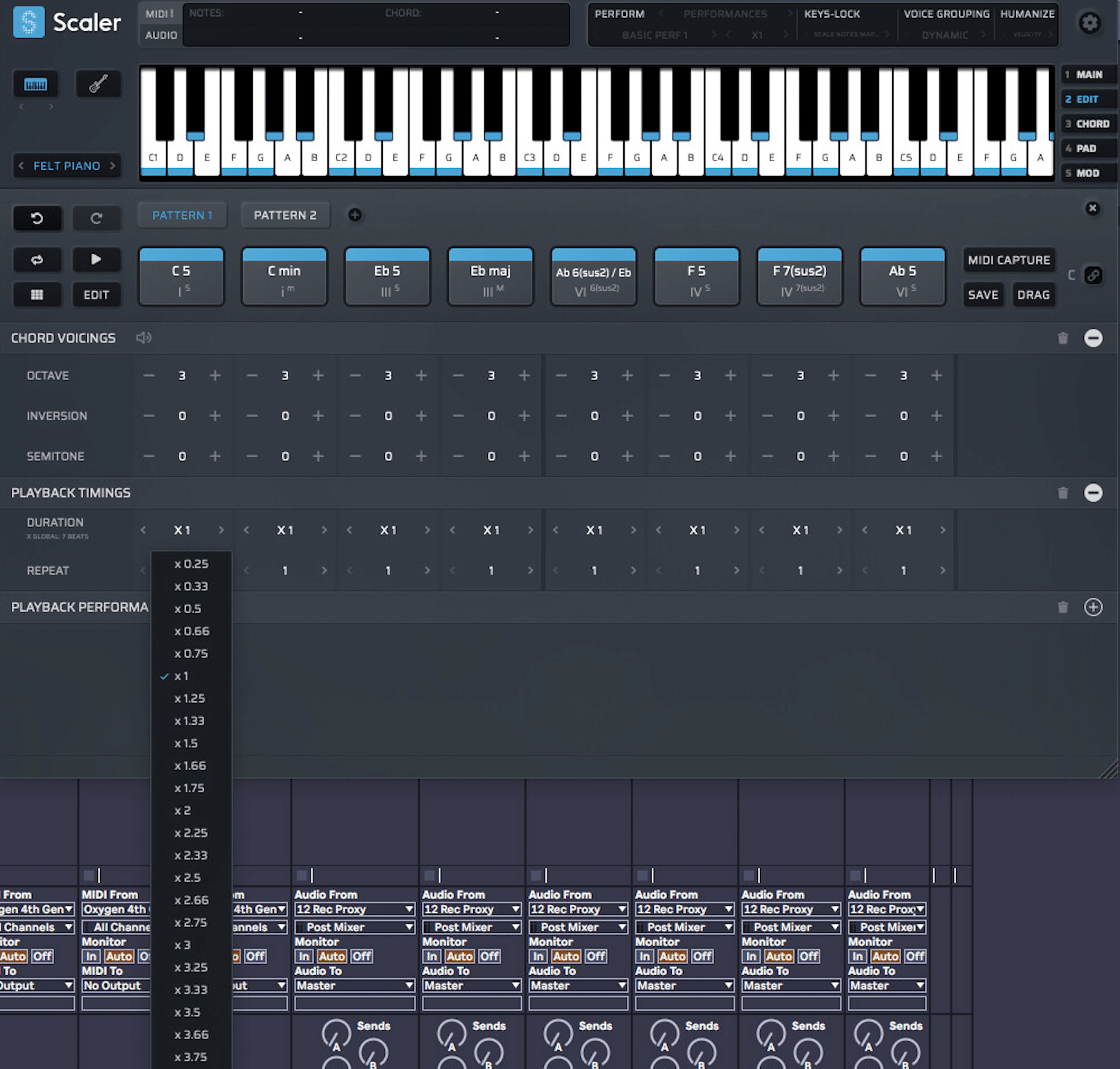Set the previous duration for the Eb maj chord
This screenshot has width=1120, height=1069.
pos(452,530)
